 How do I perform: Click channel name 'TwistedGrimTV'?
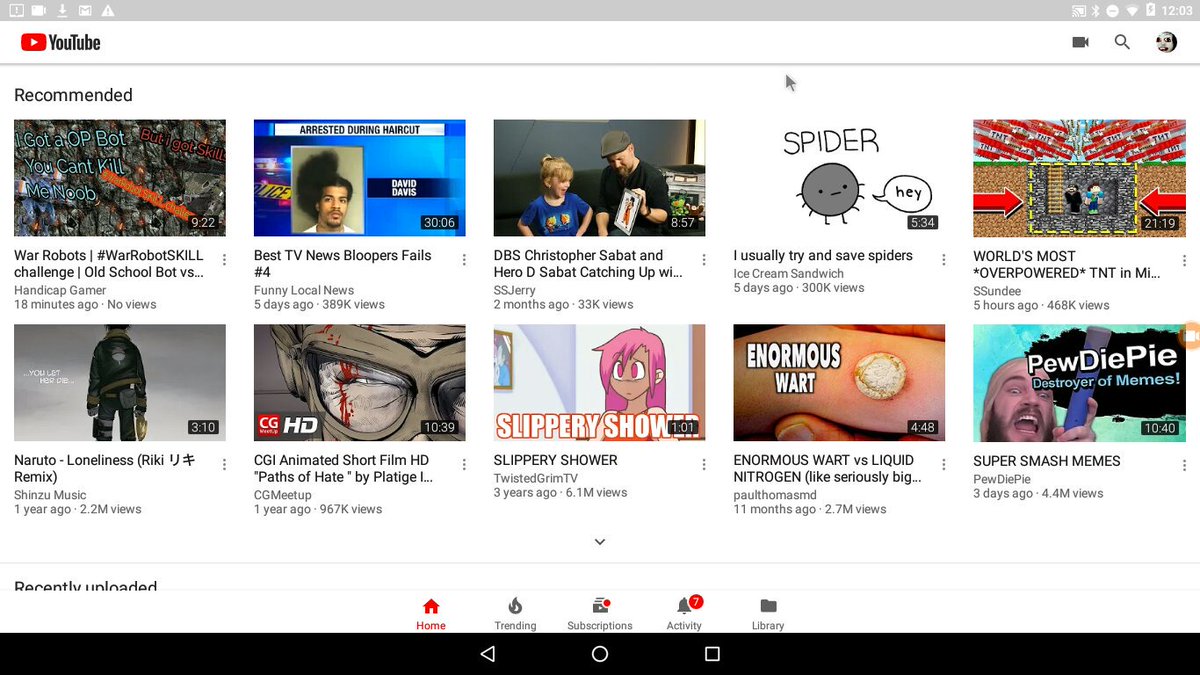[x=537, y=478]
